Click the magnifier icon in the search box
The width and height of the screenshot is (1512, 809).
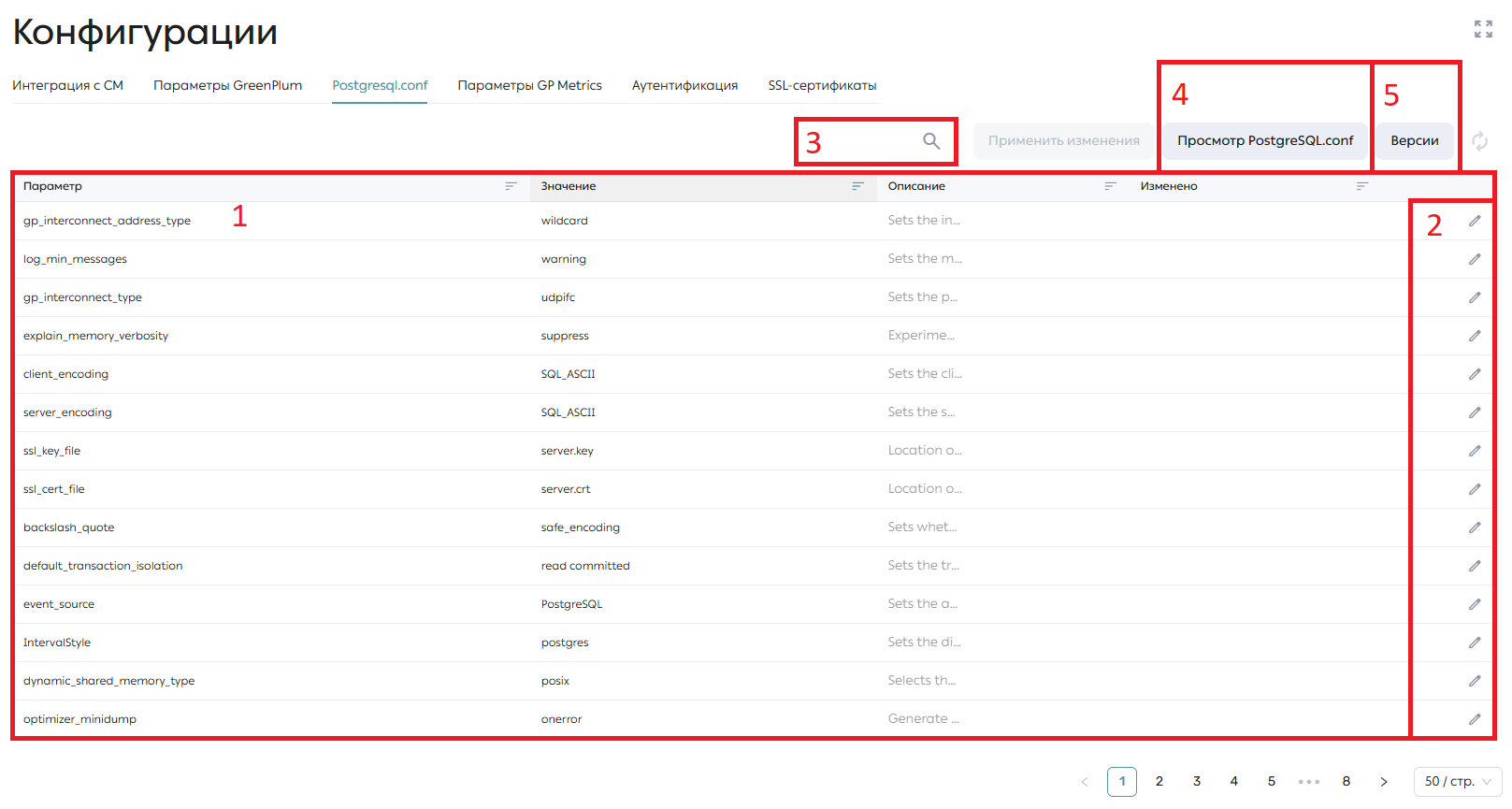931,140
